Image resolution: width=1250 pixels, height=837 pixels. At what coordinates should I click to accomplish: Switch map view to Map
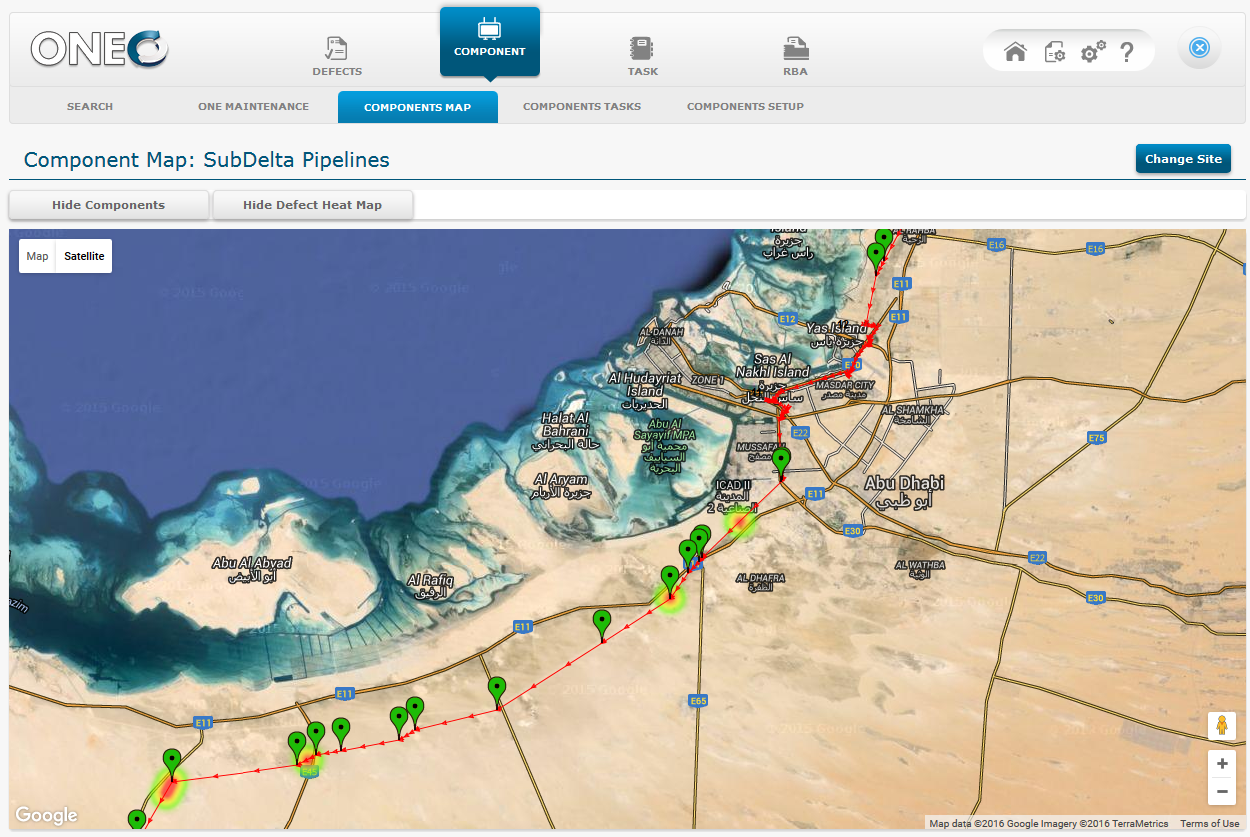point(37,256)
